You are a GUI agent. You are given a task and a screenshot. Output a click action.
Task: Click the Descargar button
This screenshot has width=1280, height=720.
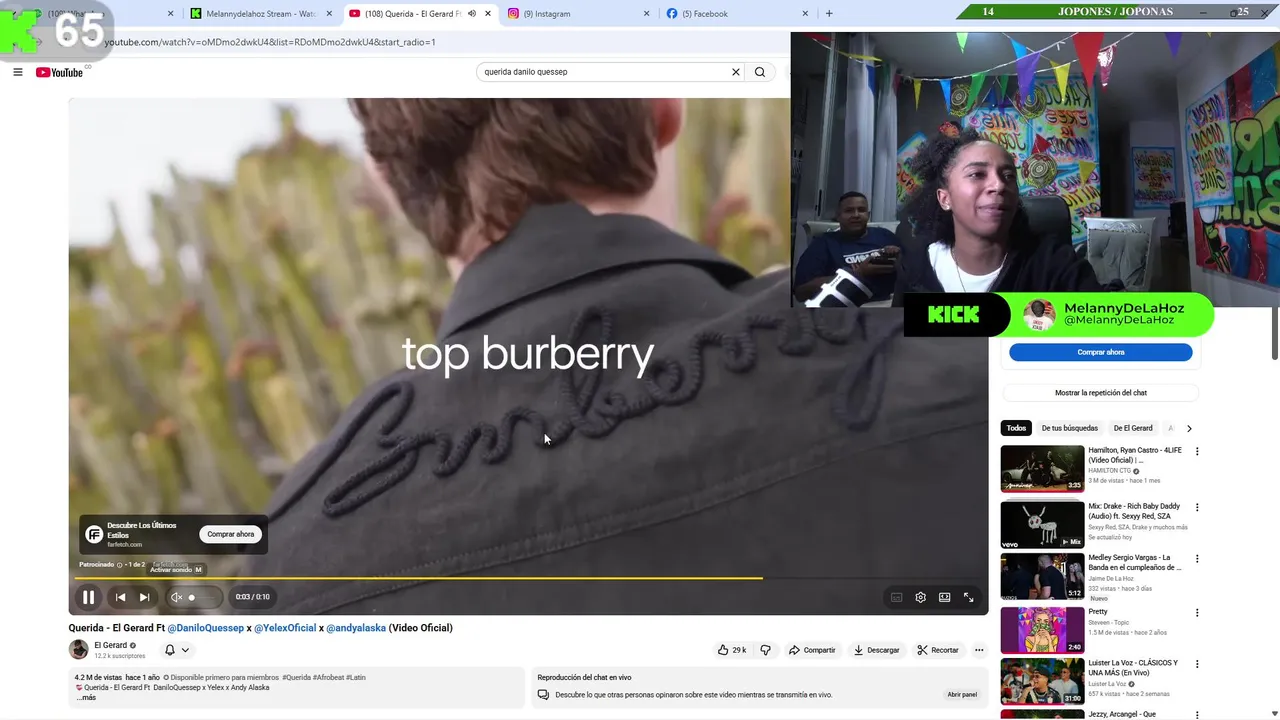coord(876,650)
